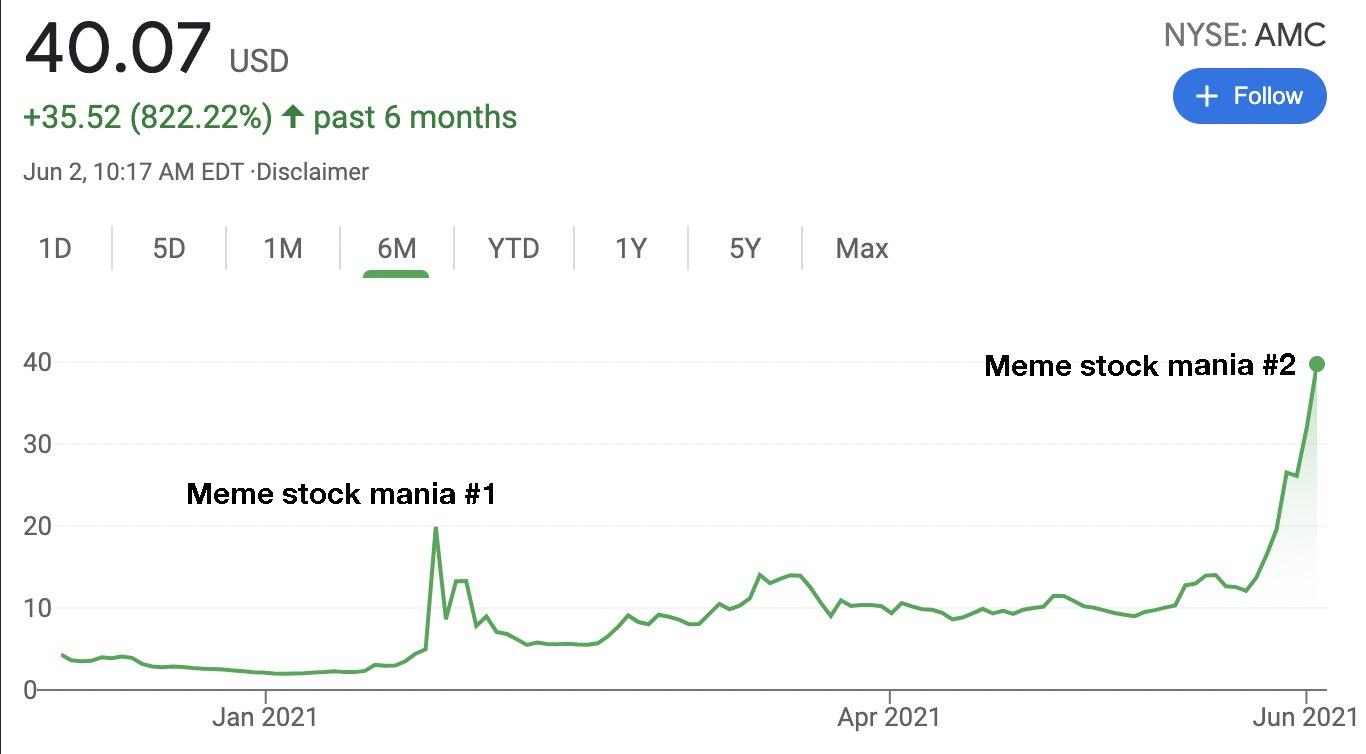Click the plus icon in the Follow button
The width and height of the screenshot is (1366, 754).
coord(1207,96)
